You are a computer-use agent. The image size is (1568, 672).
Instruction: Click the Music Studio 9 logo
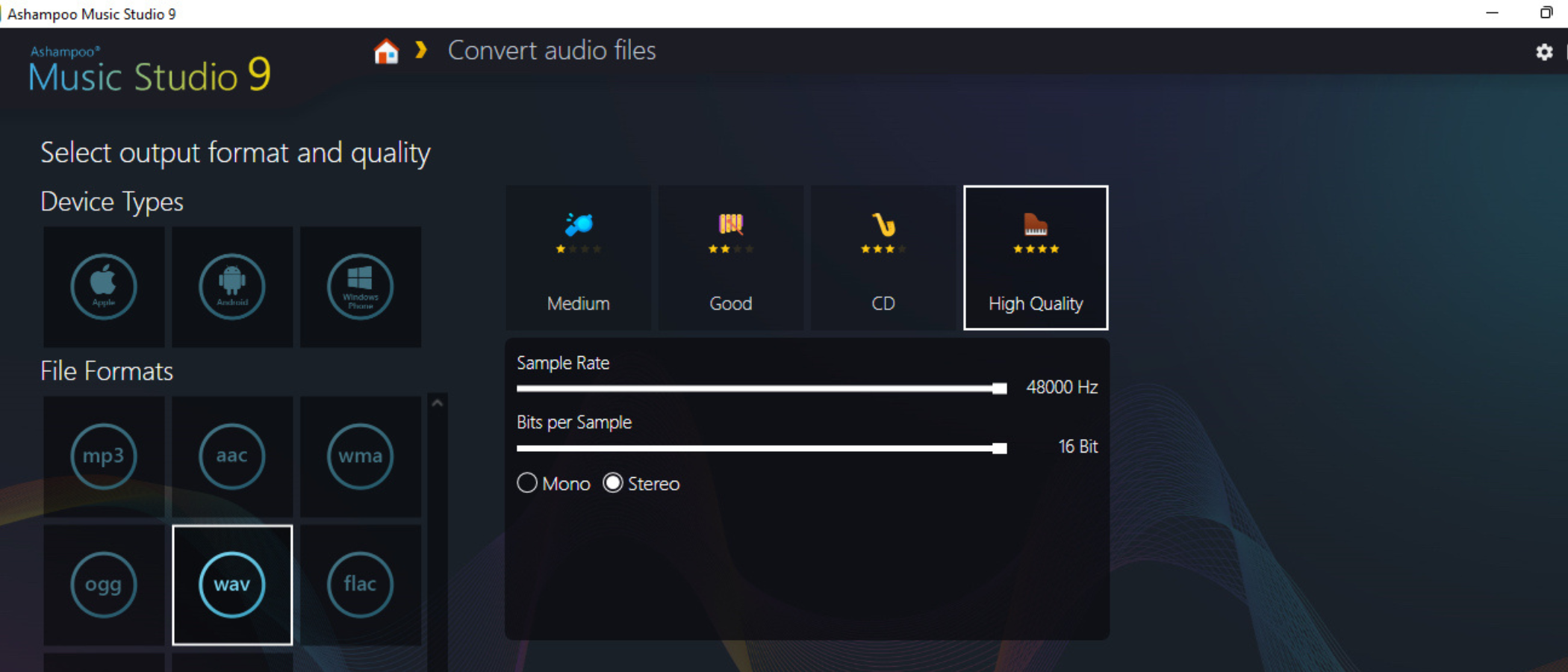click(149, 70)
